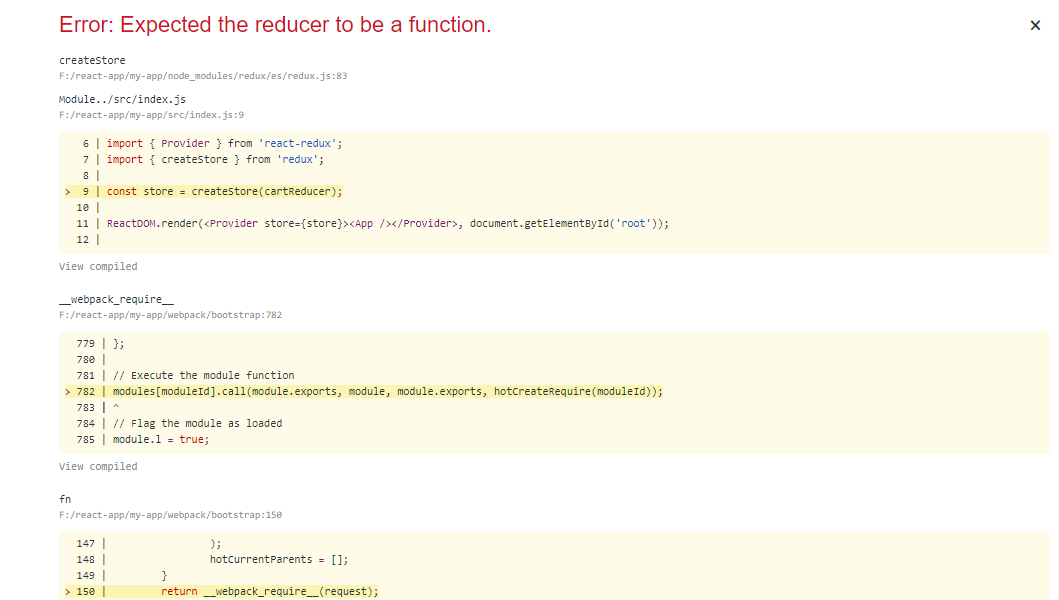
Task: Select highlighted line 150 'return __webpack_require__(request);'
Action: (269, 591)
